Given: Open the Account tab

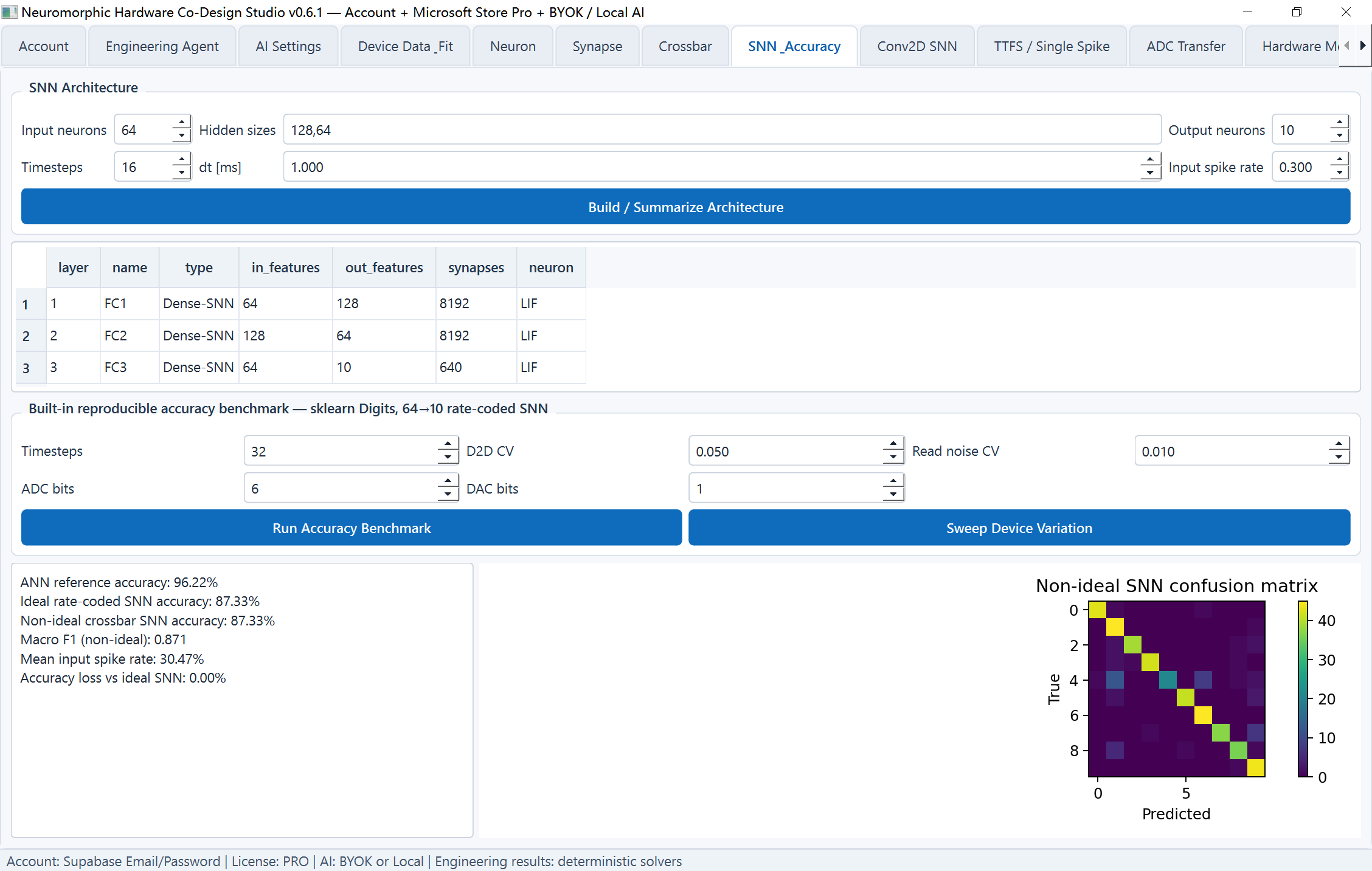Looking at the screenshot, I should (x=44, y=46).
